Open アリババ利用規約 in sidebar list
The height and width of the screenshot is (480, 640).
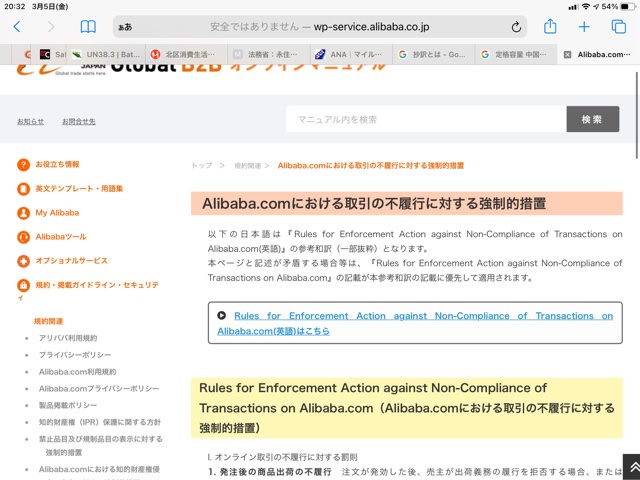click(68, 338)
